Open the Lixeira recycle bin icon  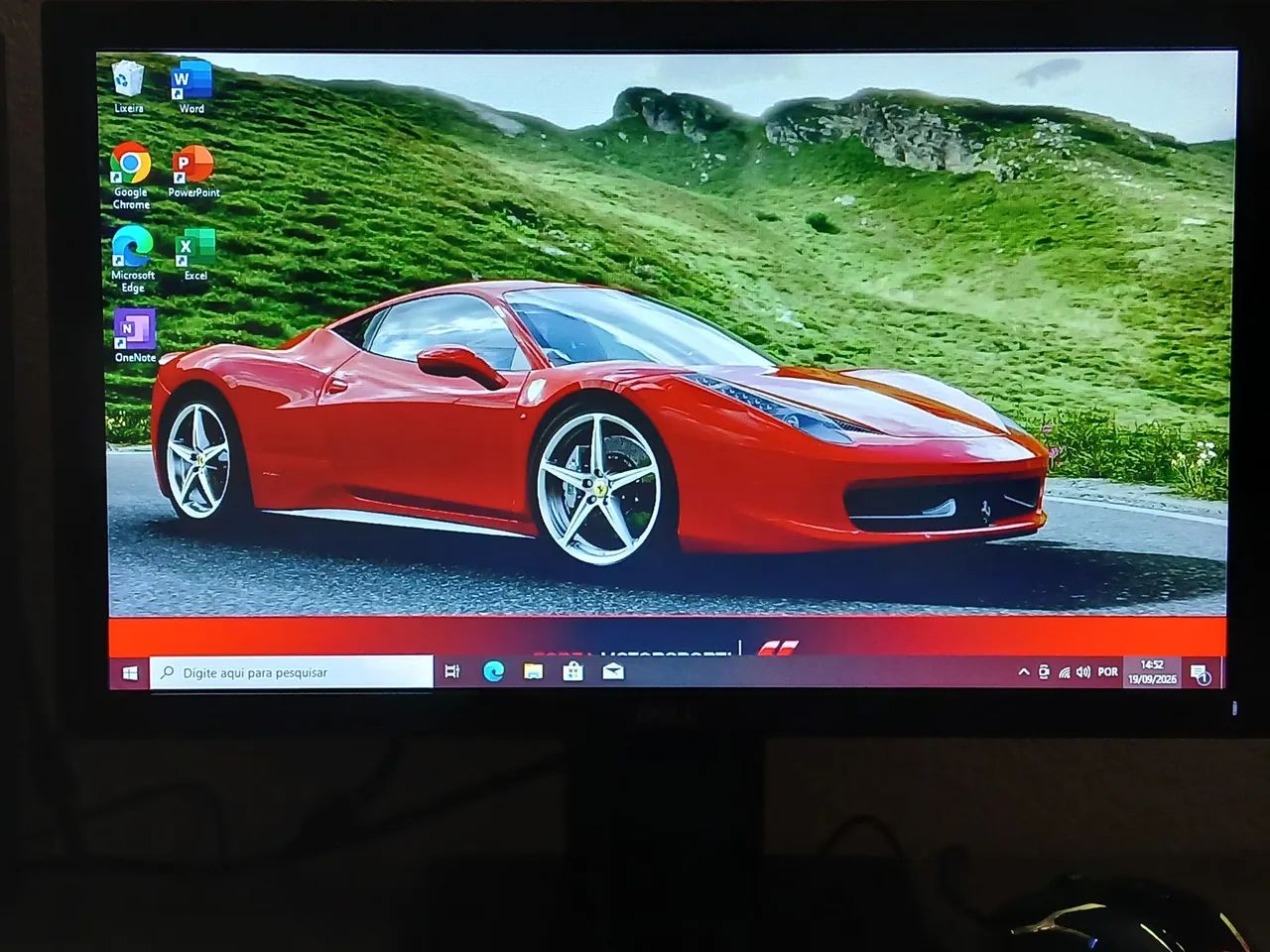pos(129,86)
